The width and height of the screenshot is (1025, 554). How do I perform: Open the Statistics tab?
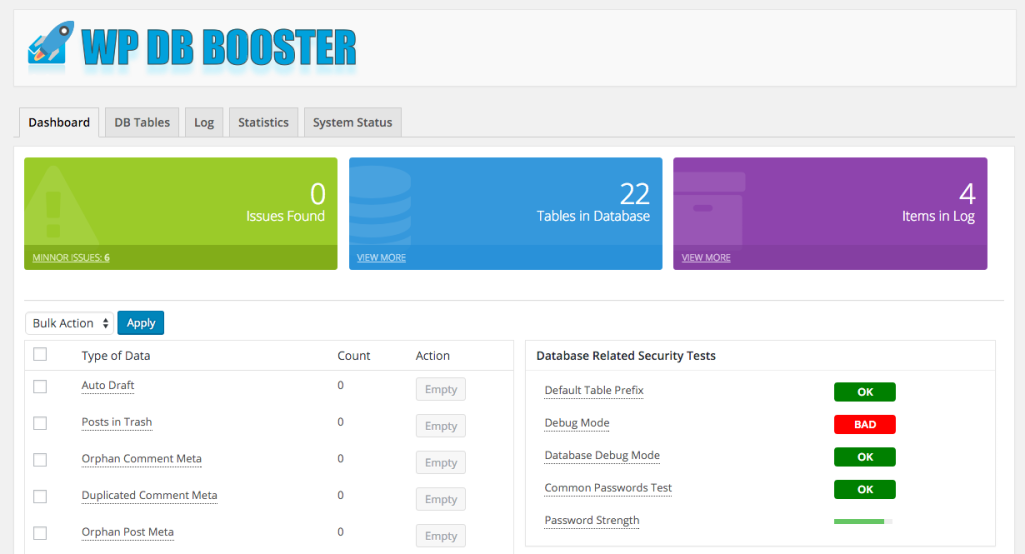point(263,122)
